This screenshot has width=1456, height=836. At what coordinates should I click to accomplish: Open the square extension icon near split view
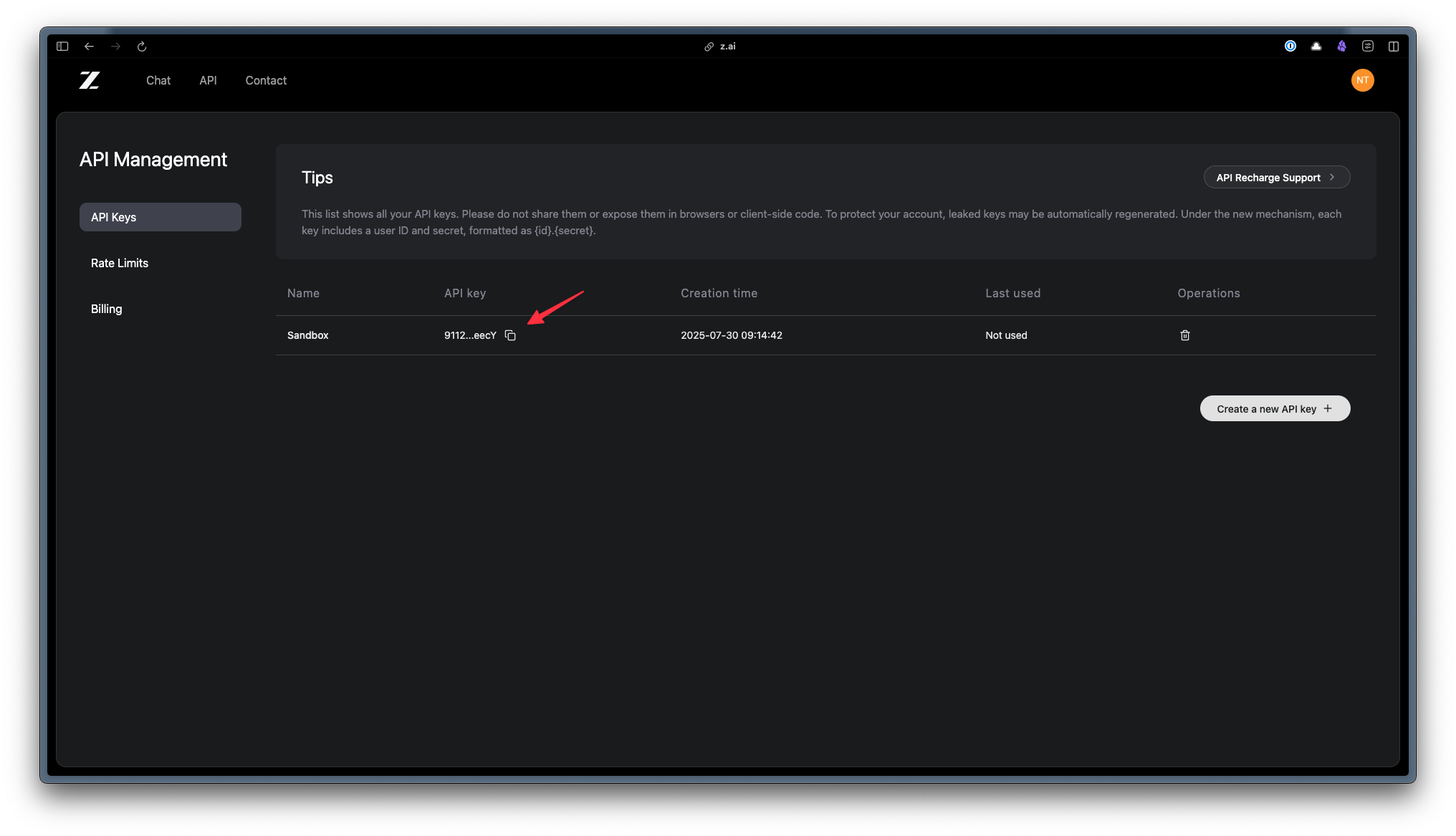1368,47
